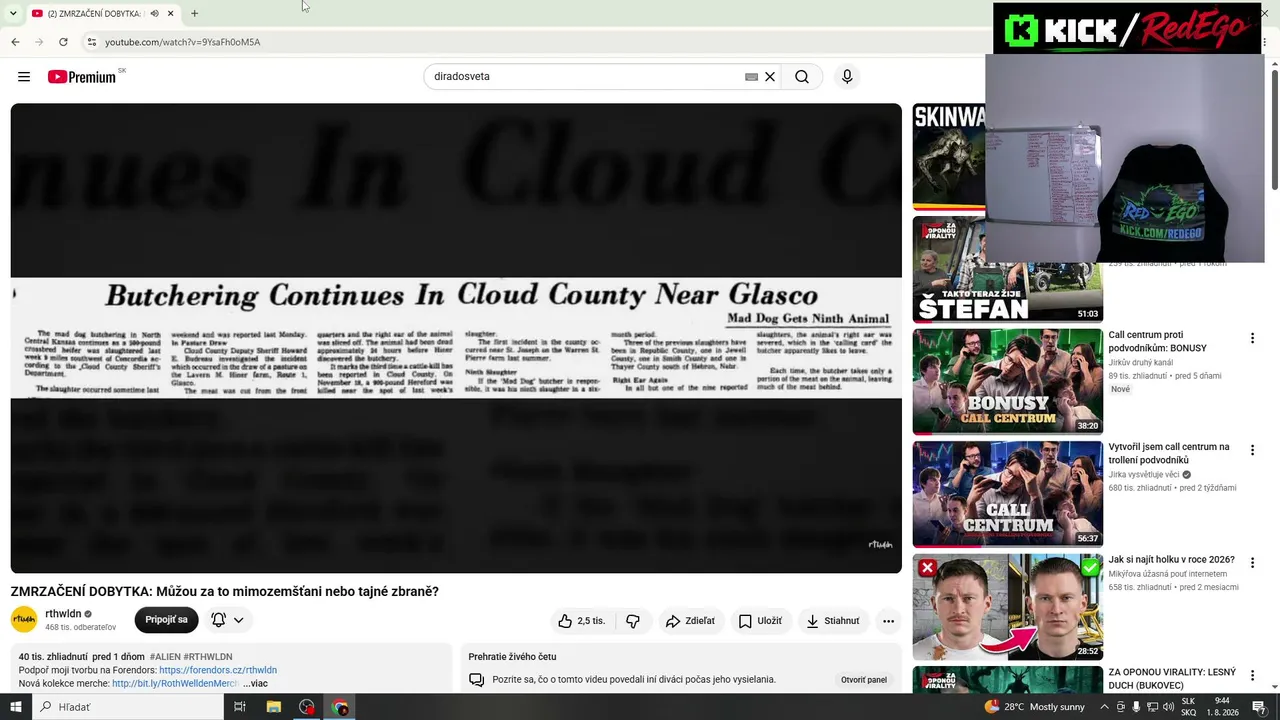This screenshot has width=1280, height=720.
Task: View site information icon in address bar
Action: 91,42
